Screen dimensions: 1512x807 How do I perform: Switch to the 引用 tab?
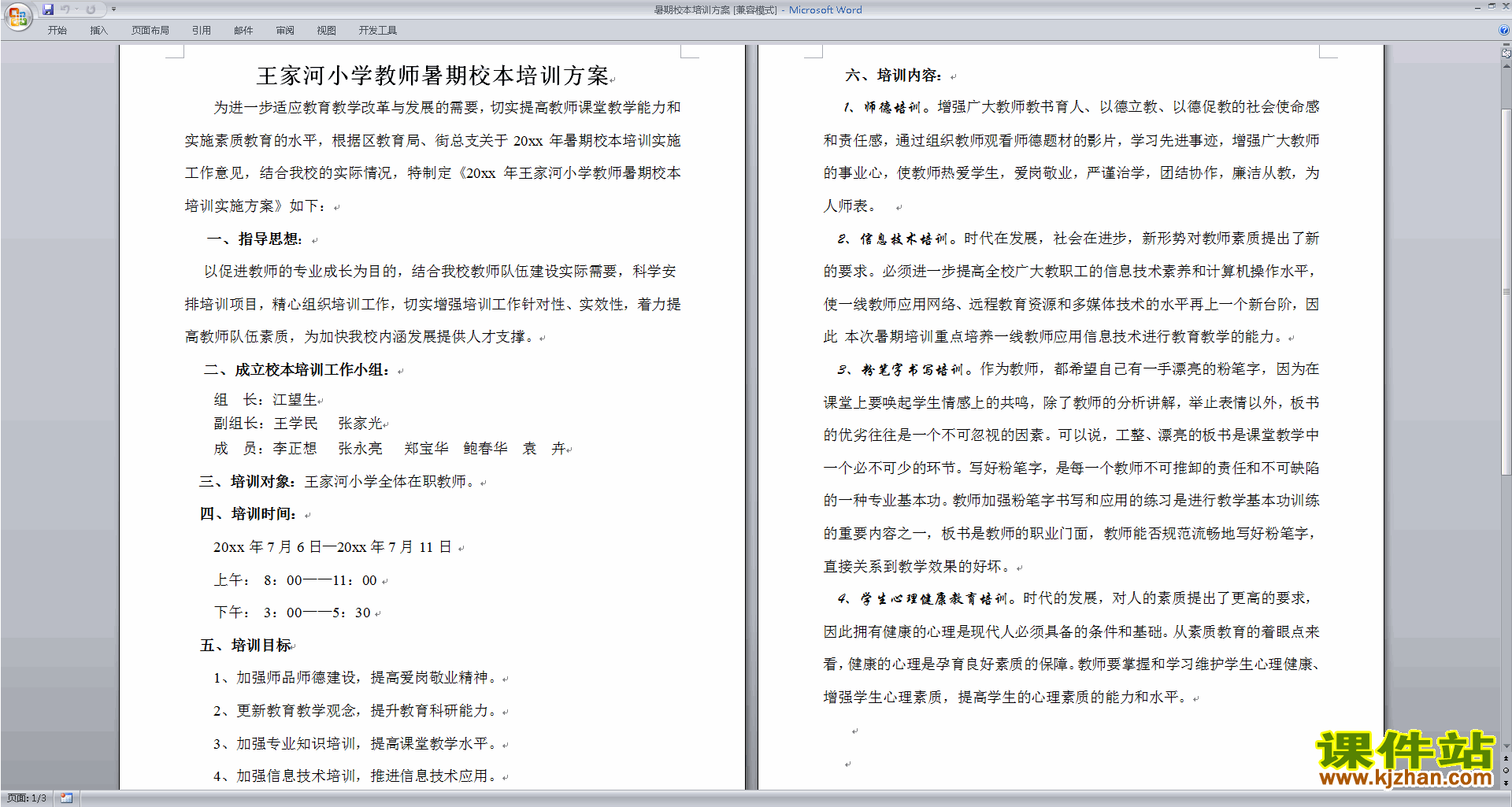(x=202, y=31)
